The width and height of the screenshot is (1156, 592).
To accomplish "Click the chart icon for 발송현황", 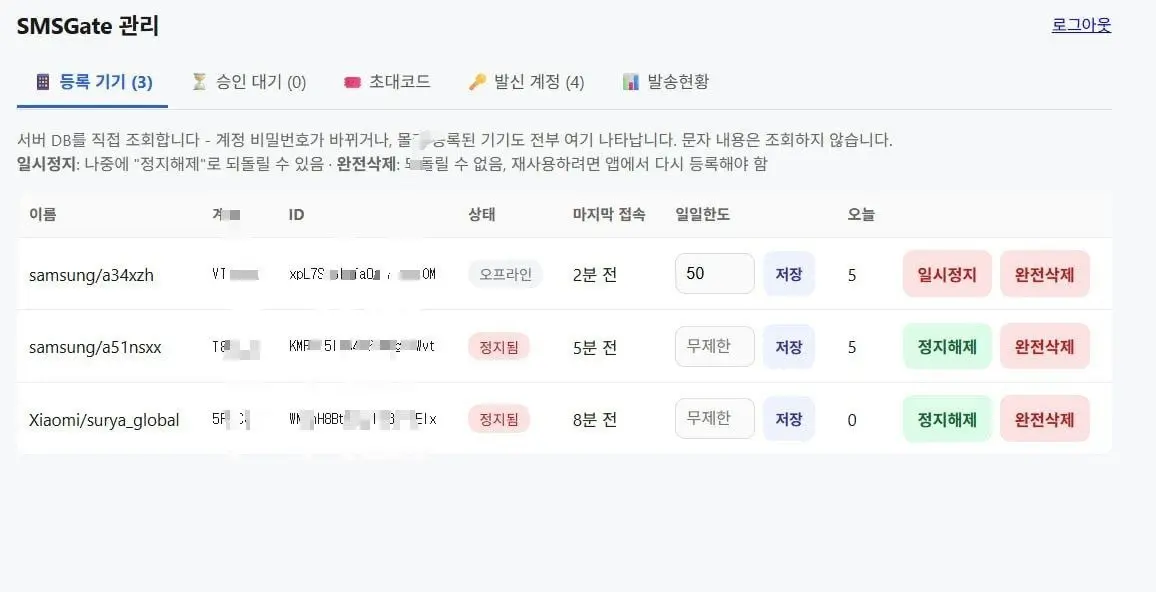I will (630, 81).
